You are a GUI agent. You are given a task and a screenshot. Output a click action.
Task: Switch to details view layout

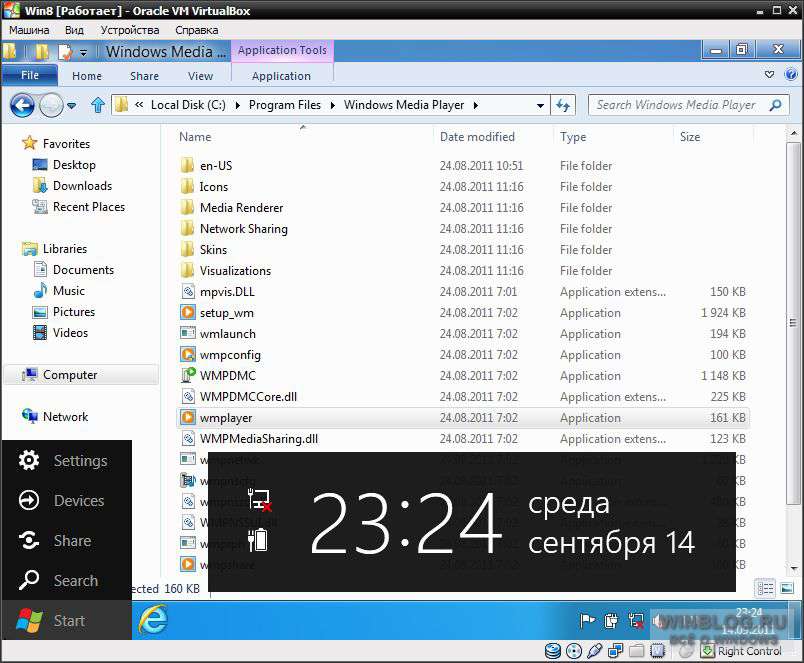765,588
